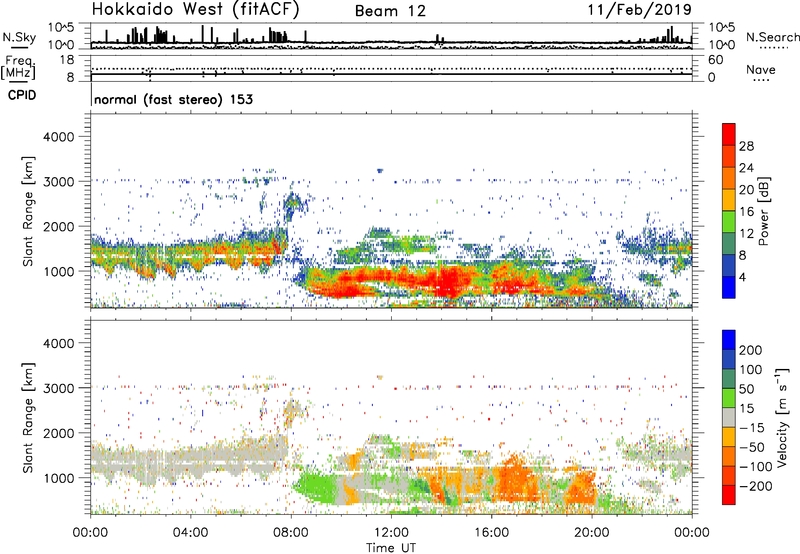This screenshot has height=554, width=800.
Task: Click the 20:00 time axis label
Action: coord(591,533)
